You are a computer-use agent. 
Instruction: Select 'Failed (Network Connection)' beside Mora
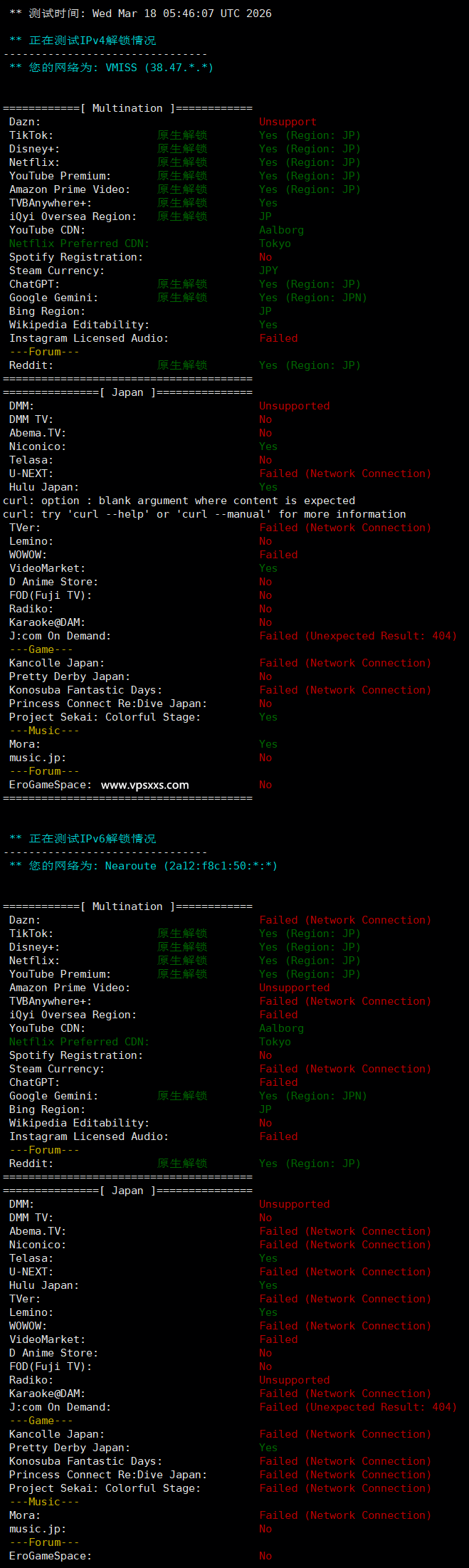pos(345,1515)
